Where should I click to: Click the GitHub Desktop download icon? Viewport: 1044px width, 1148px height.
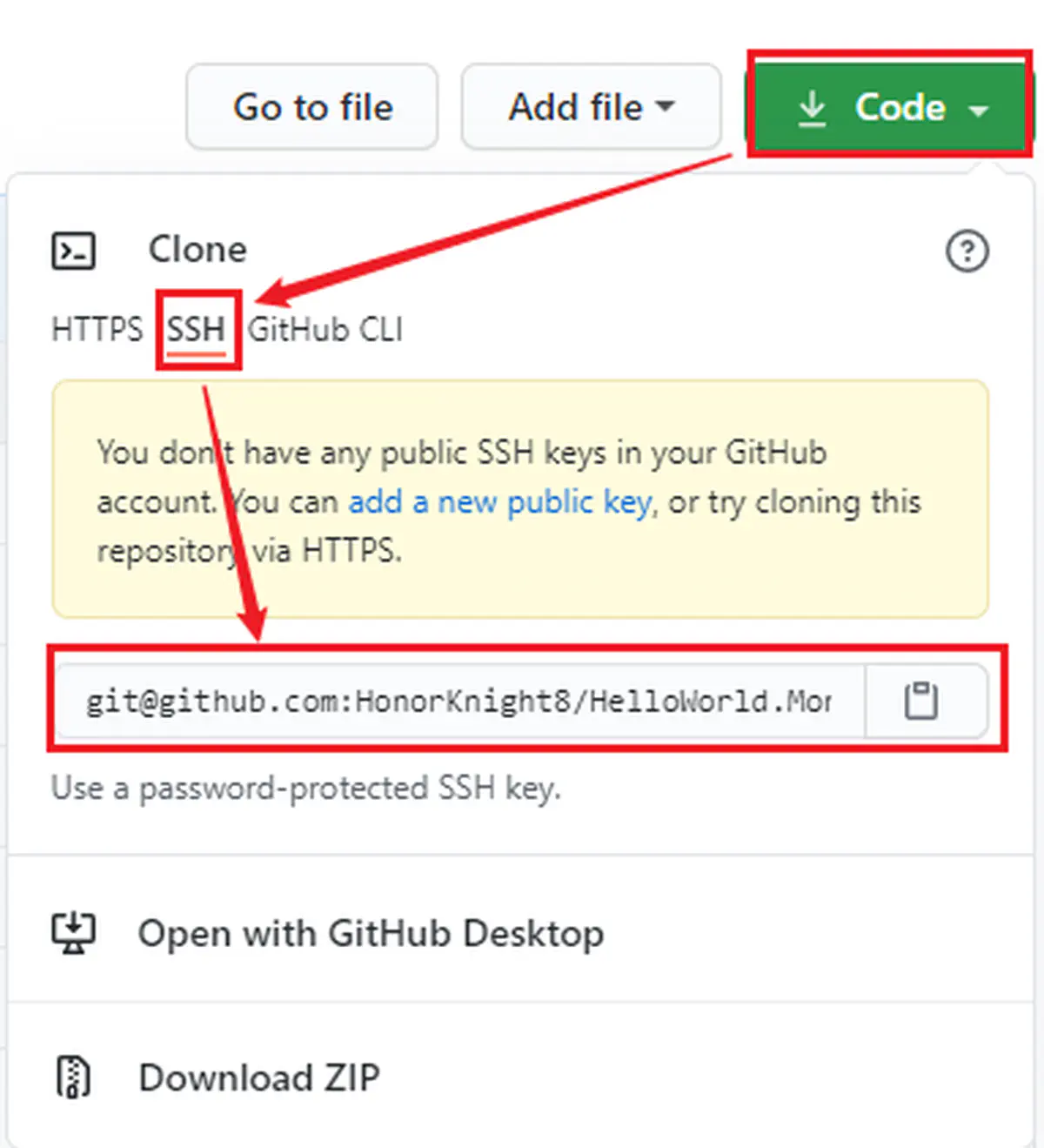73,933
